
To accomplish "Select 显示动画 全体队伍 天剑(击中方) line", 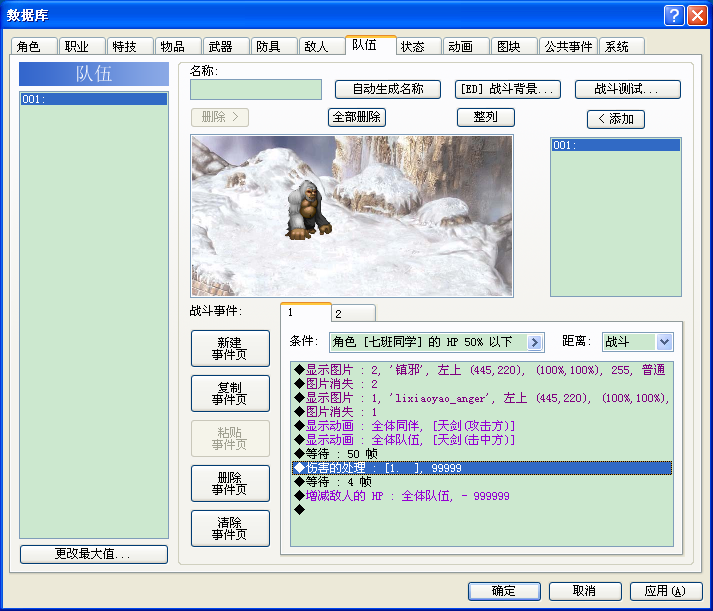I will (482, 440).
